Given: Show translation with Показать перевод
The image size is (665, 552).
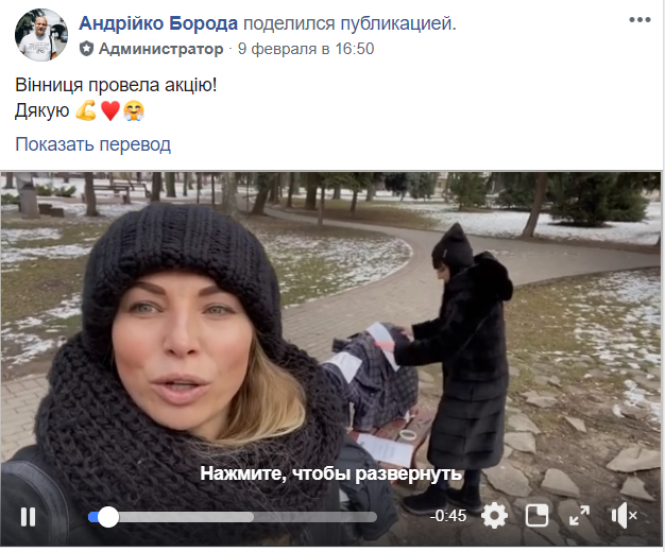Looking at the screenshot, I should click(93, 144).
